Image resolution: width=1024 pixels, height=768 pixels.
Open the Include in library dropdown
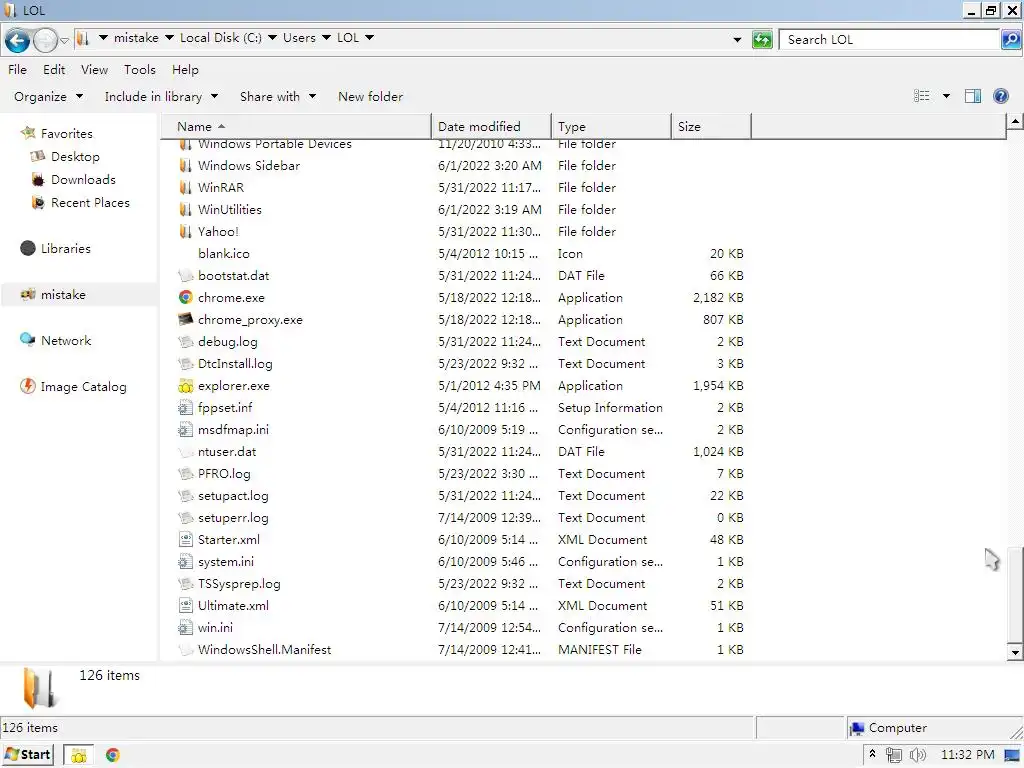[x=161, y=97]
